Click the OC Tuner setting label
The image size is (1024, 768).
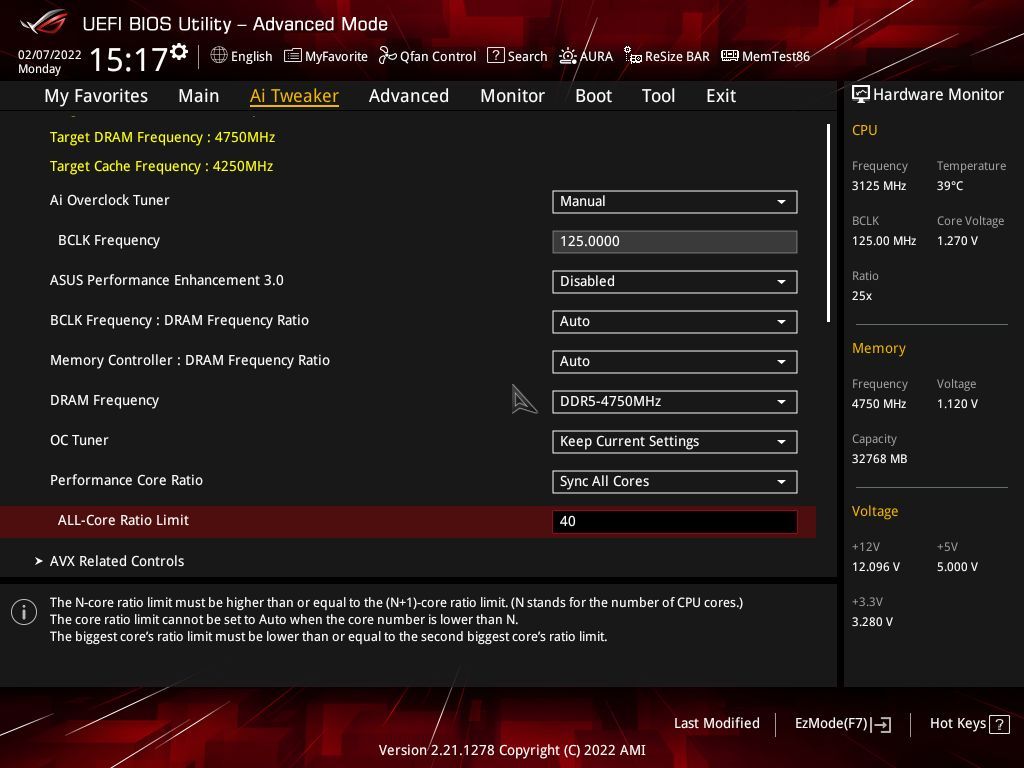[x=79, y=440]
